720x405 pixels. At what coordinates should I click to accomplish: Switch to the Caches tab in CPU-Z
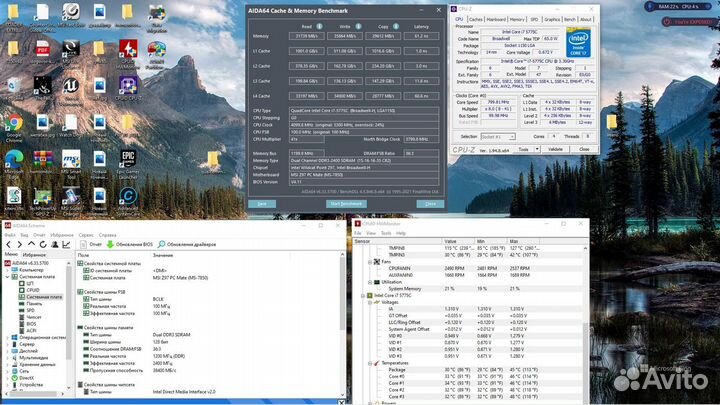[x=475, y=20]
